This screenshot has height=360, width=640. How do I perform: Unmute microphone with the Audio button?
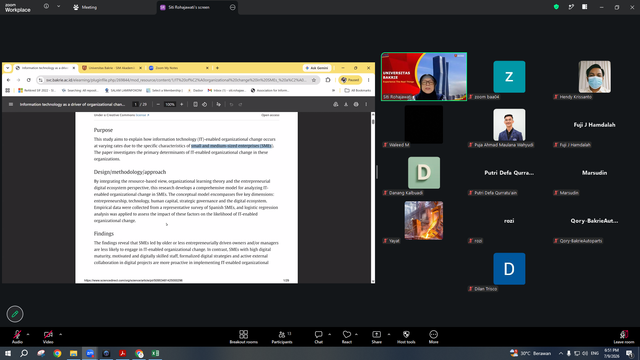click(17, 336)
